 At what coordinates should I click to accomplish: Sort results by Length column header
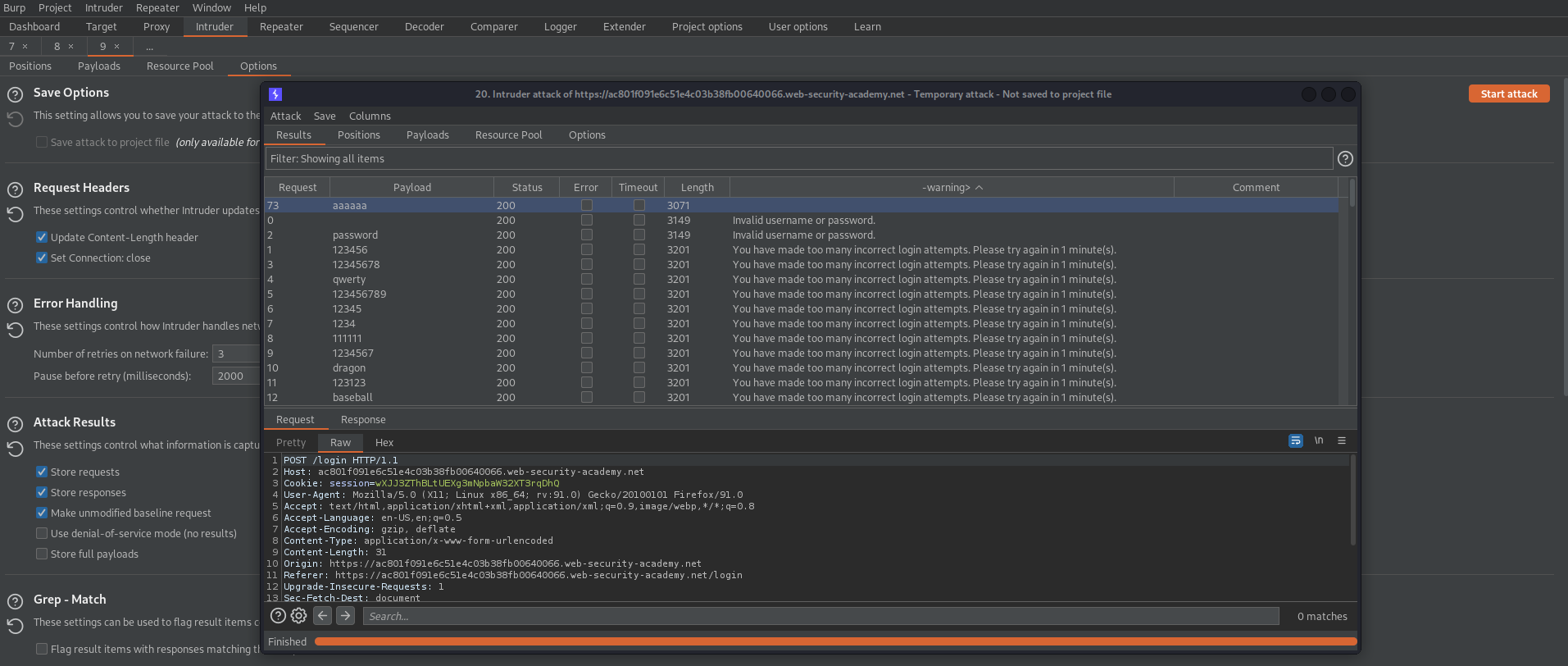pyautogui.click(x=697, y=188)
